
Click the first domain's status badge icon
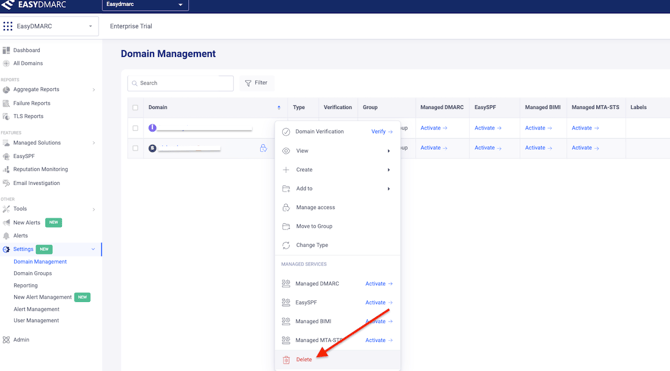[152, 128]
